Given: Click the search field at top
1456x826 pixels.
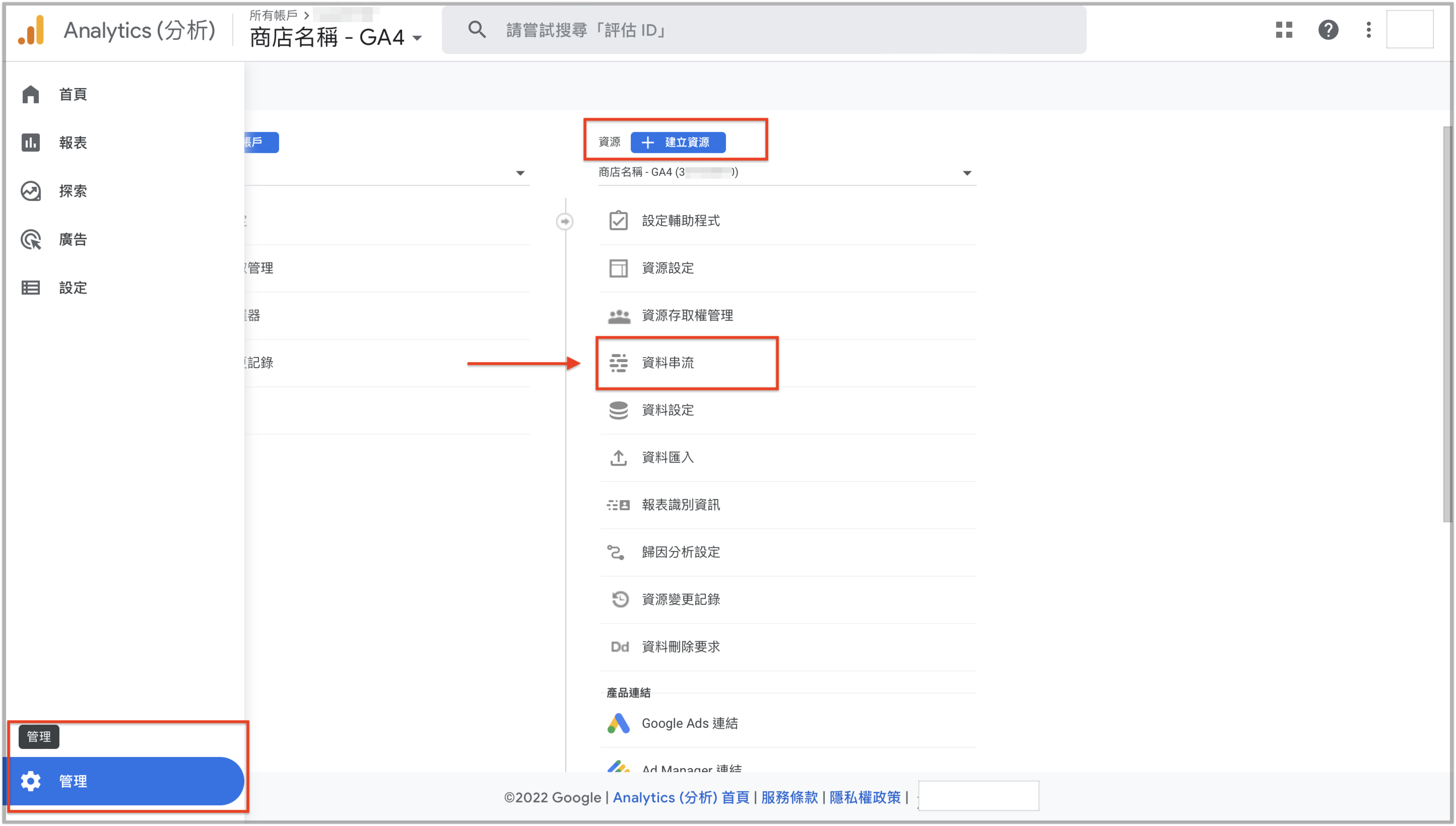Looking at the screenshot, I should point(764,30).
